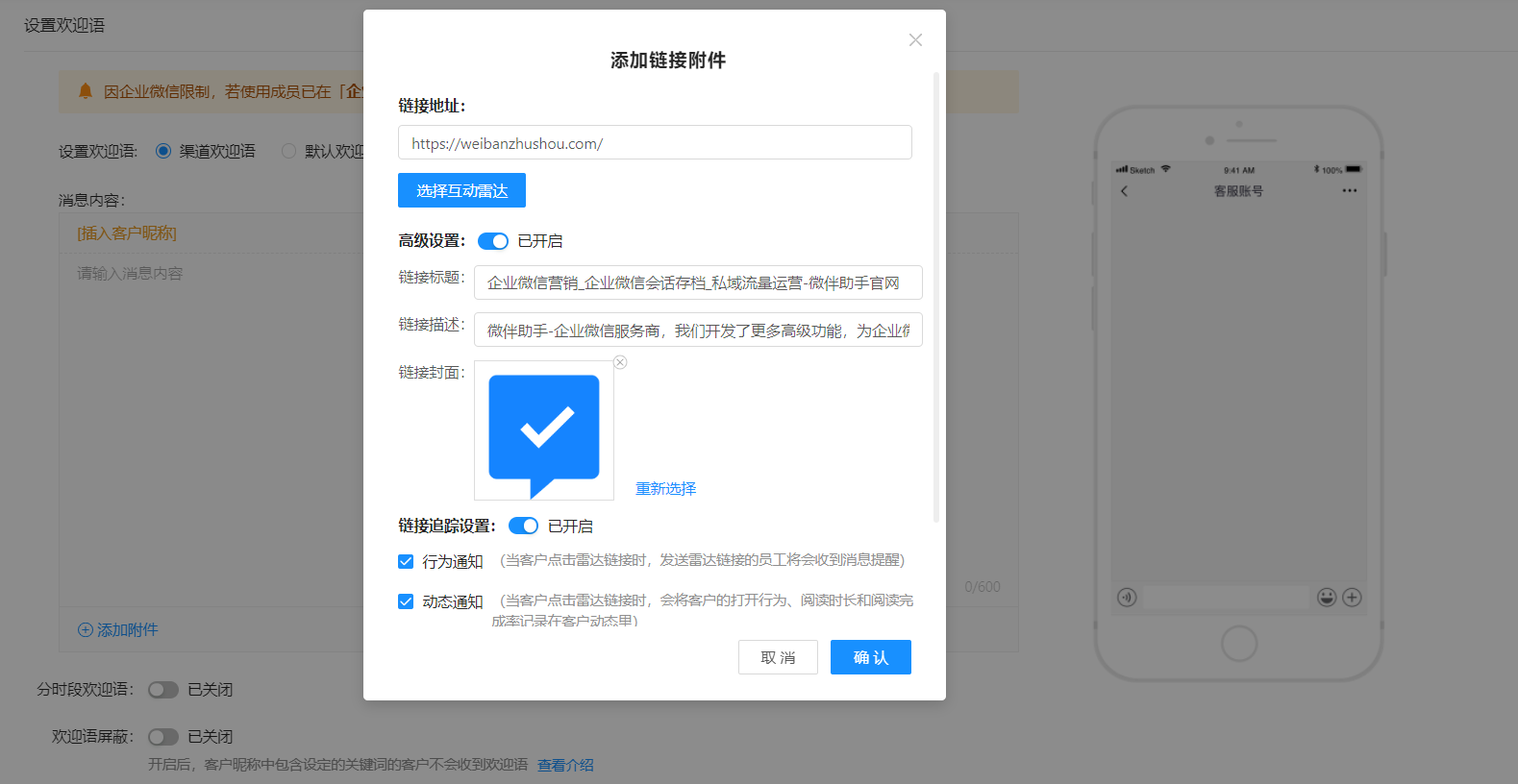Select the 渠道欢迎语 radio option
The width and height of the screenshot is (1518, 784).
click(x=163, y=151)
